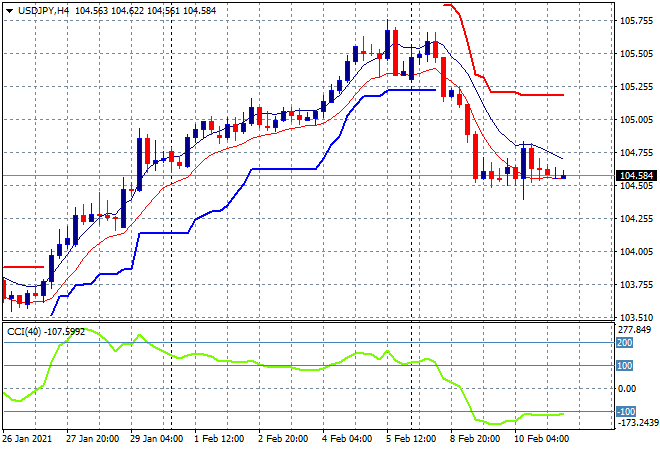Image resolution: width=660 pixels, height=450 pixels.
Task: Click the 105.005 price axis label
Action: click(636, 120)
